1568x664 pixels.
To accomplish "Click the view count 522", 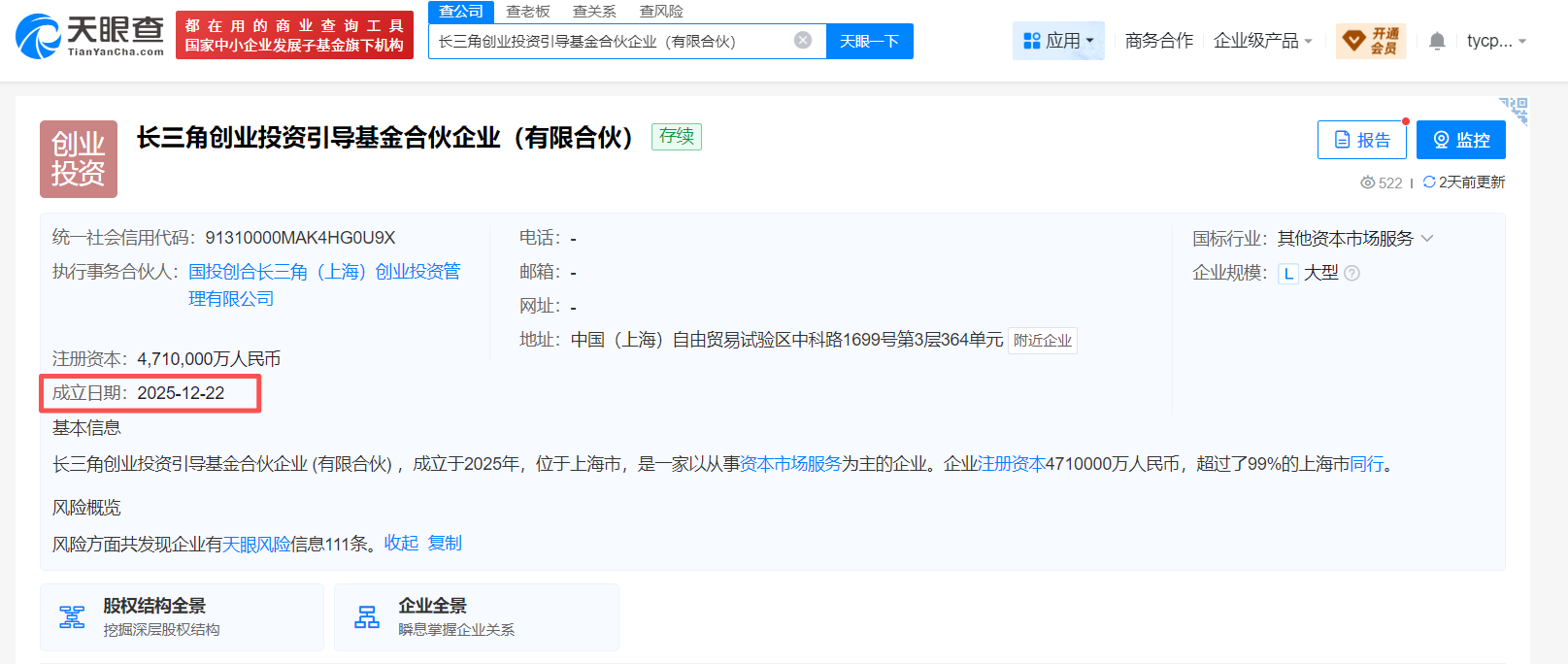I will pos(1382,183).
